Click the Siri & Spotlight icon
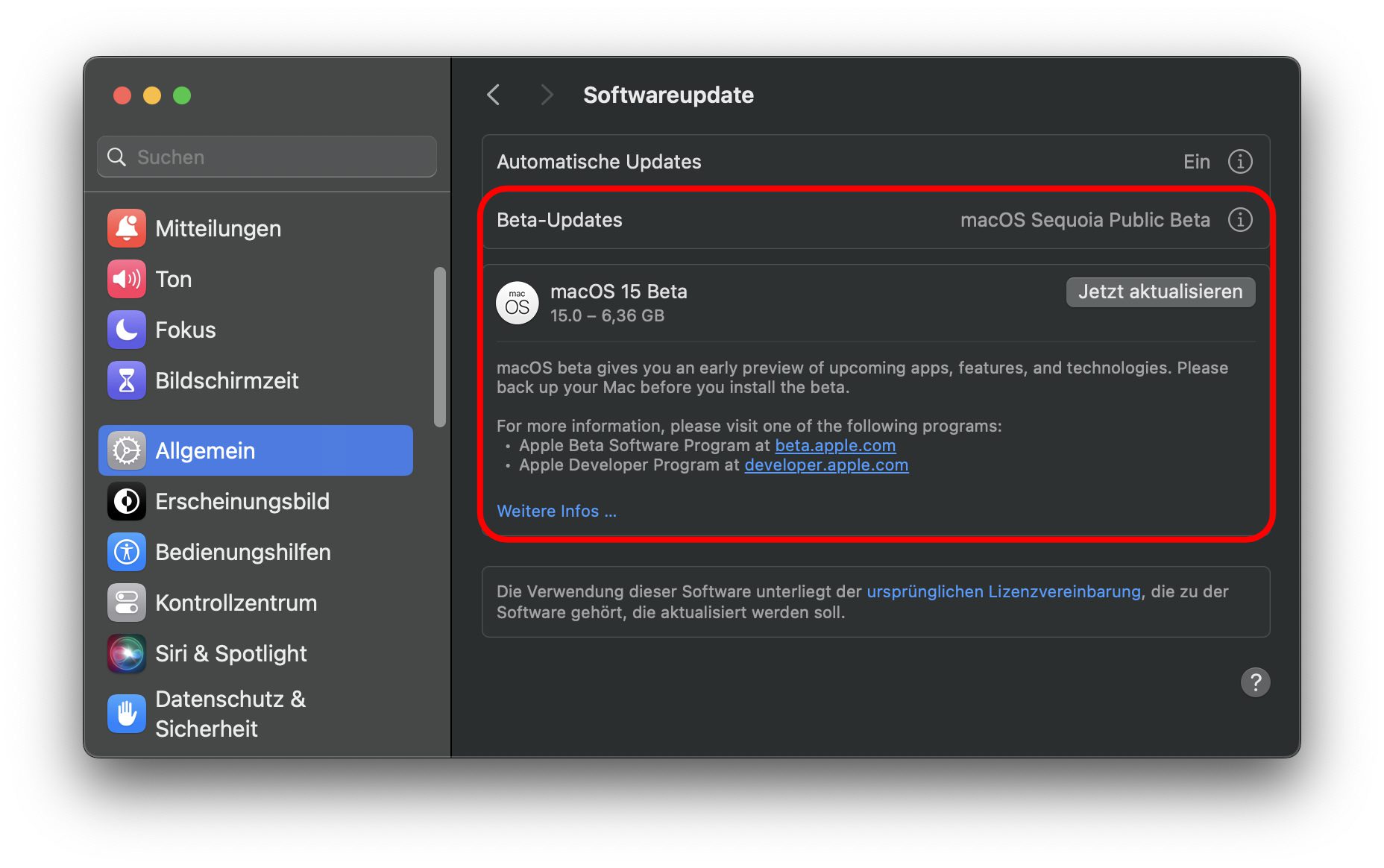Viewport: 1384px width, 868px height. tap(126, 653)
